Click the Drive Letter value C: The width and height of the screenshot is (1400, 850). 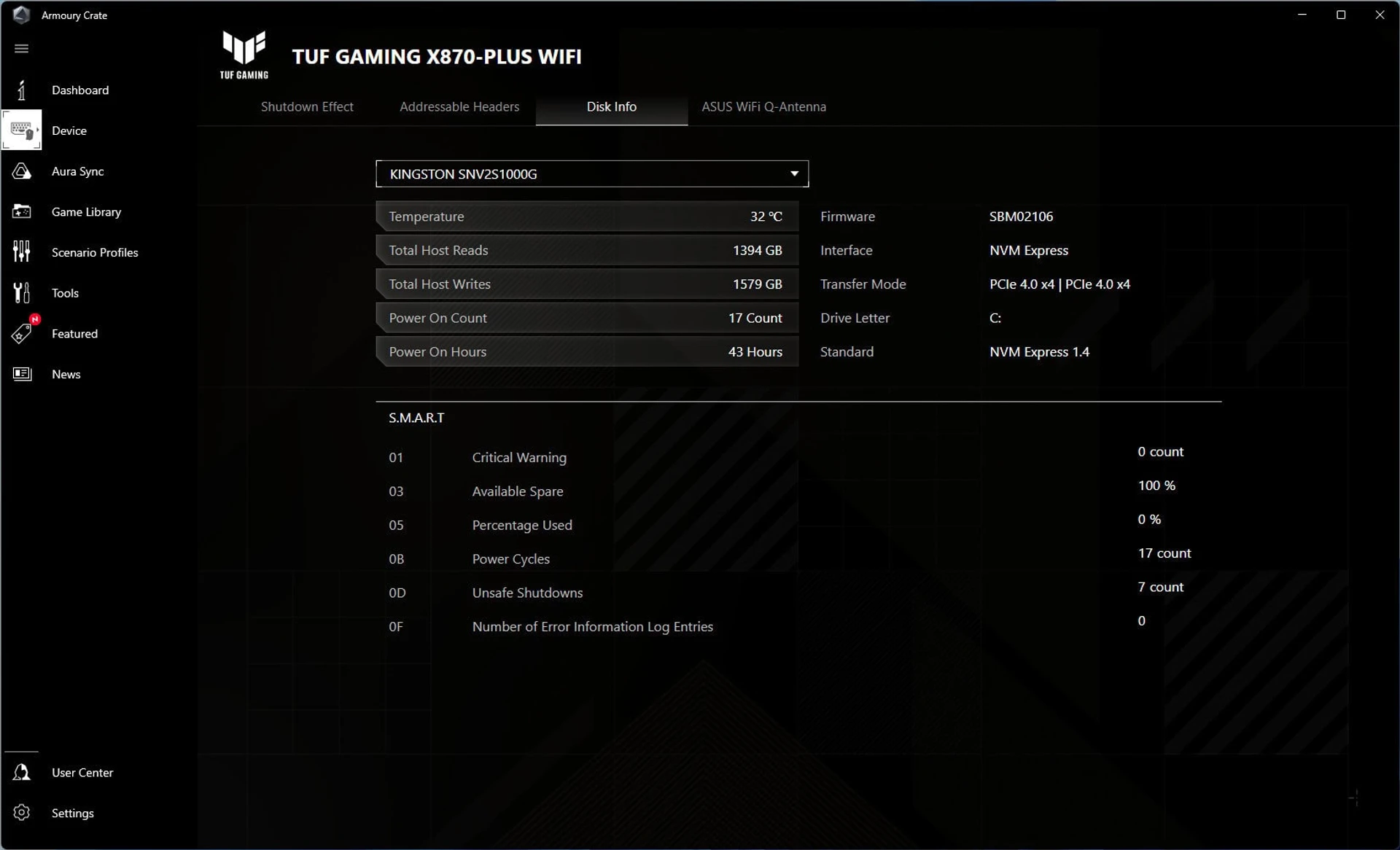995,318
